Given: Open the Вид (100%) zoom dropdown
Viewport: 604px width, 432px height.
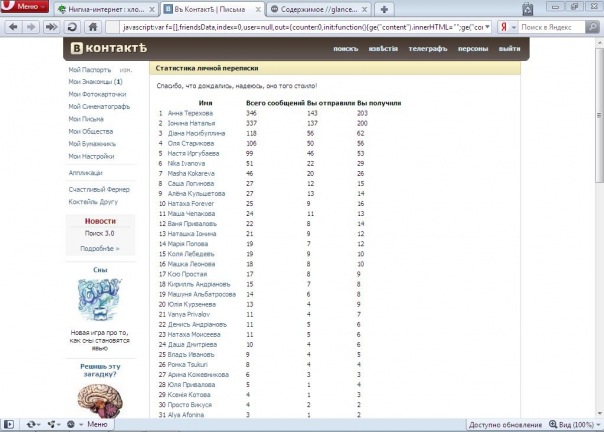Looking at the screenshot, I should (x=574, y=425).
